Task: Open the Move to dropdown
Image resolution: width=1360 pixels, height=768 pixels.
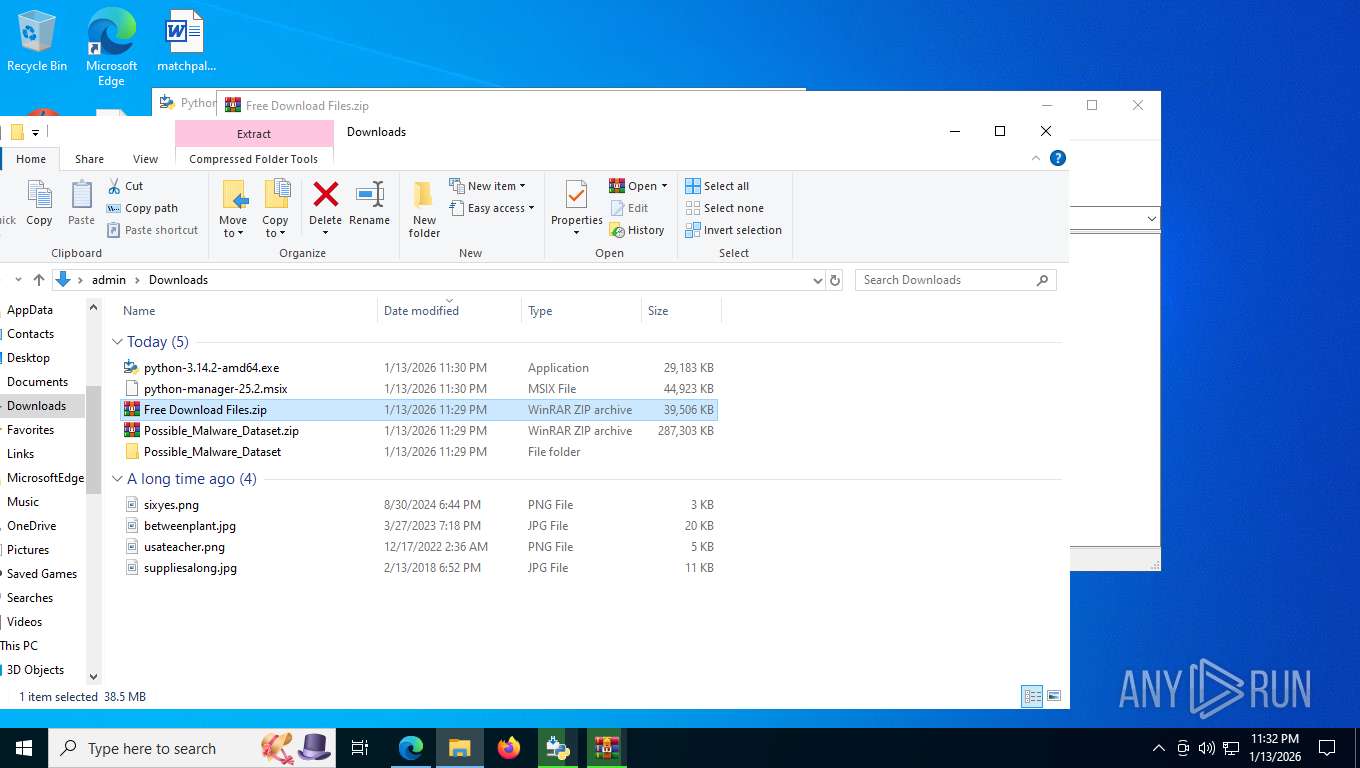Action: [x=233, y=209]
